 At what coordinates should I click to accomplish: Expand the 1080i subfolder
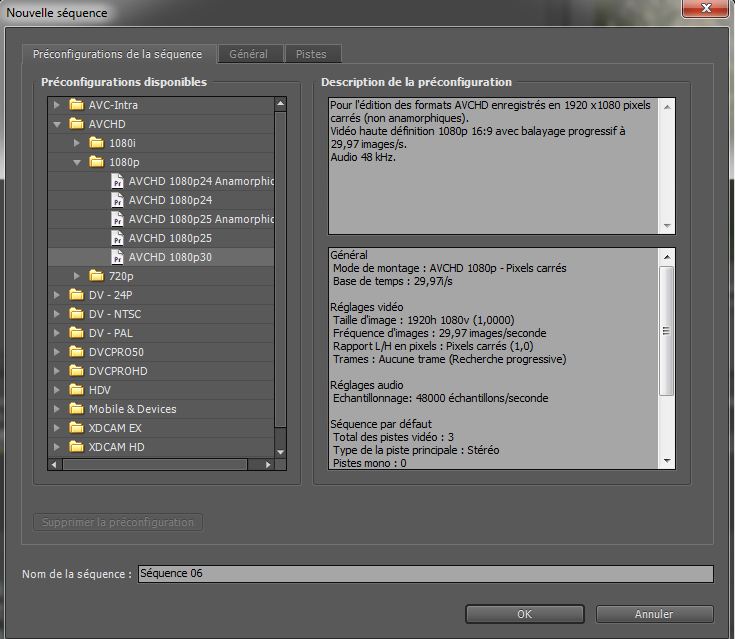76,143
